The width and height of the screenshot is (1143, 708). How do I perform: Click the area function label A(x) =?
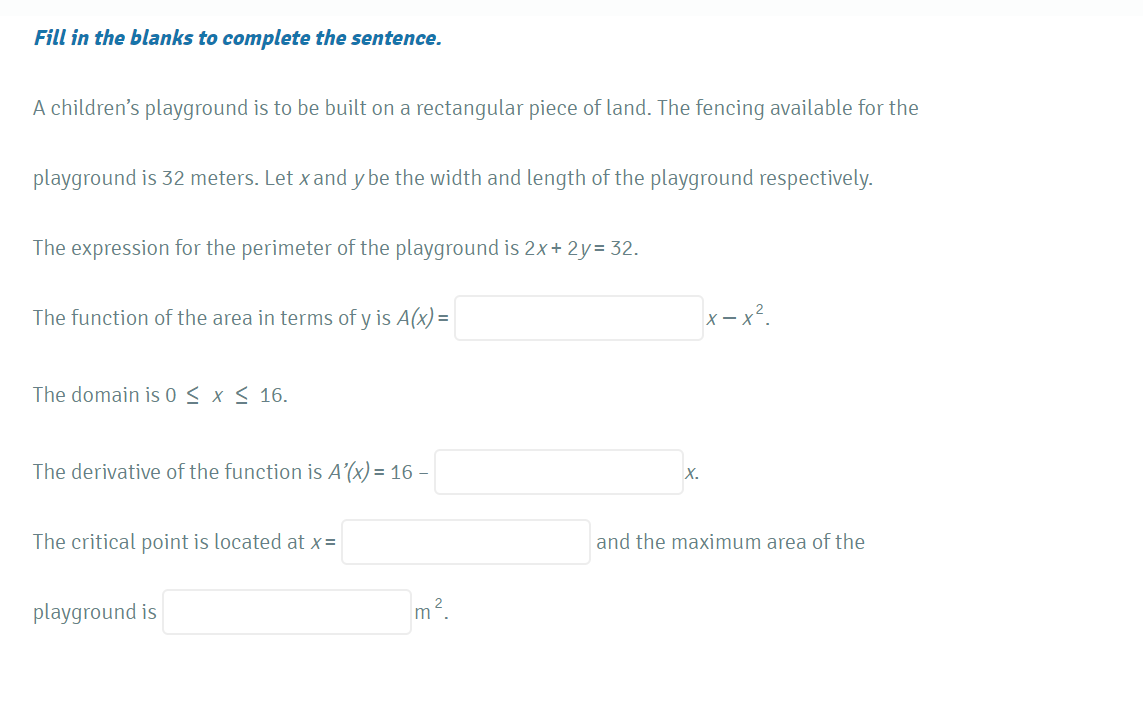tap(423, 317)
